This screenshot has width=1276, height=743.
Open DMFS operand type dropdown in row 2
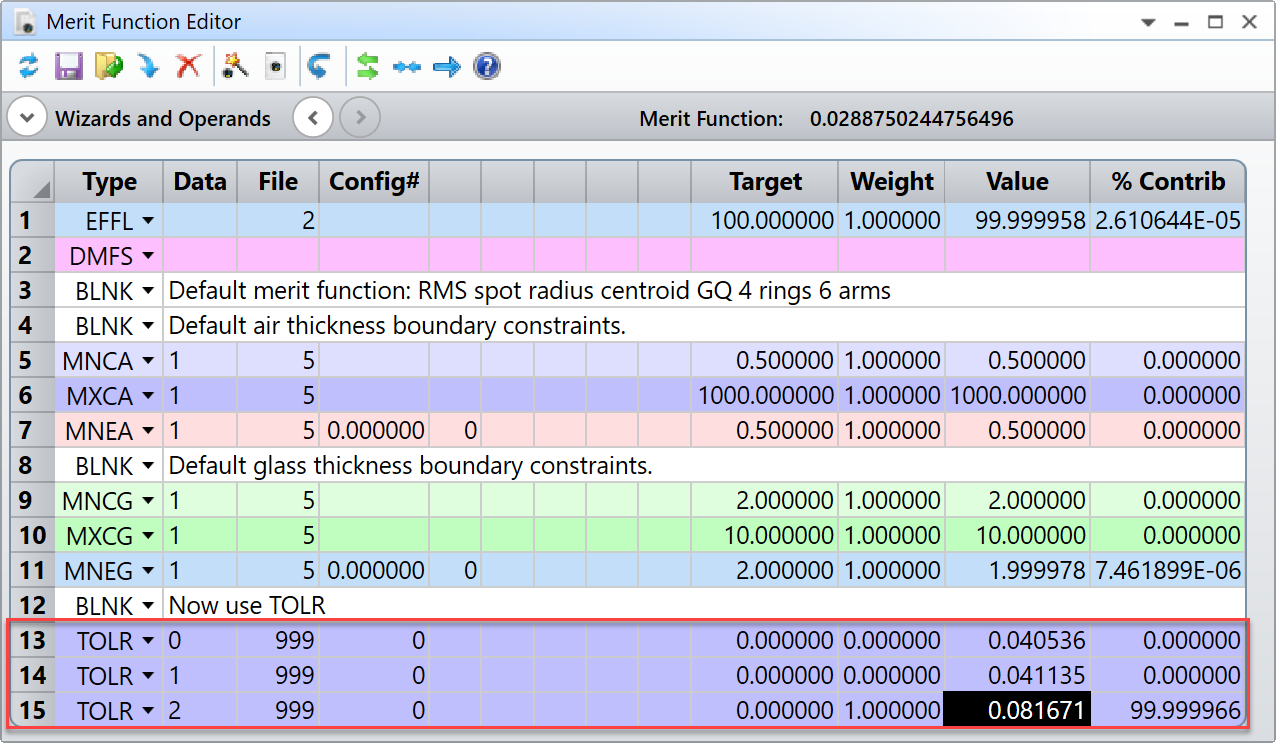(x=148, y=256)
